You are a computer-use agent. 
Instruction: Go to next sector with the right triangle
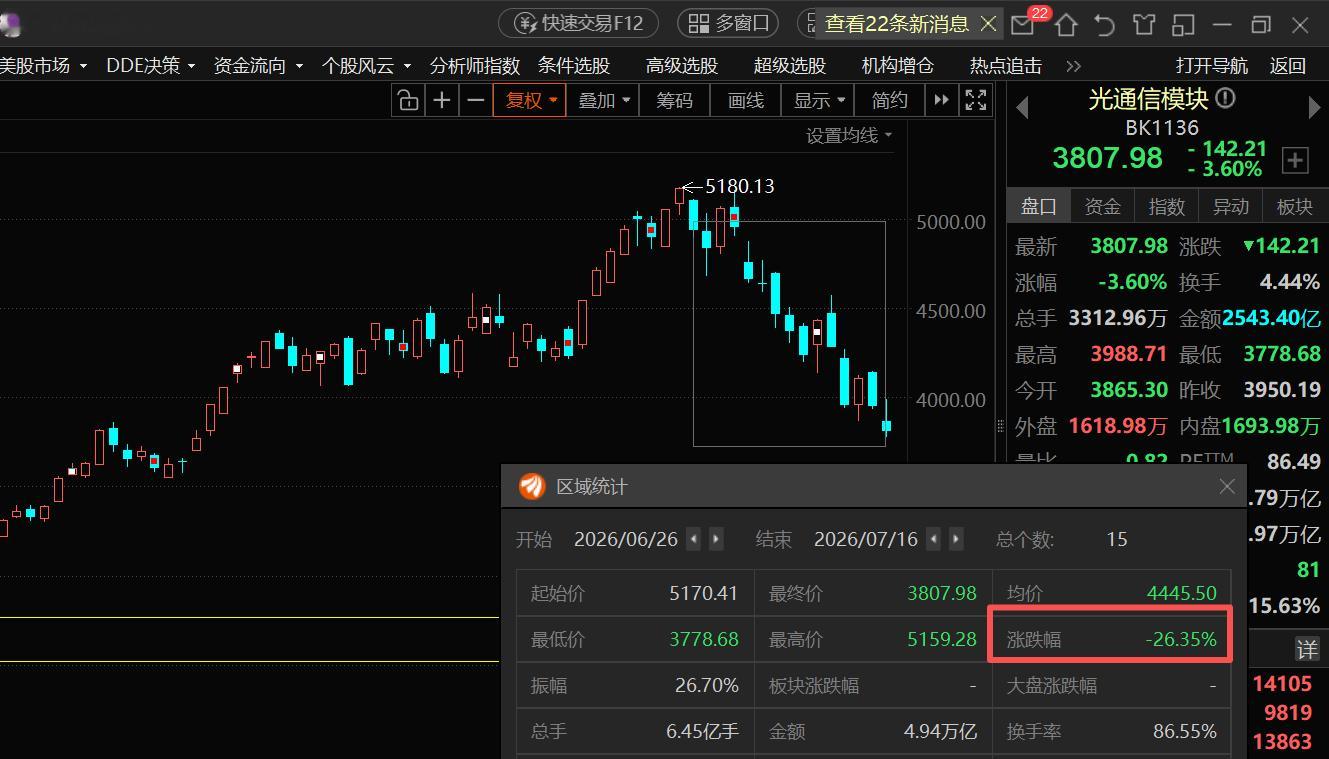pos(1314,107)
